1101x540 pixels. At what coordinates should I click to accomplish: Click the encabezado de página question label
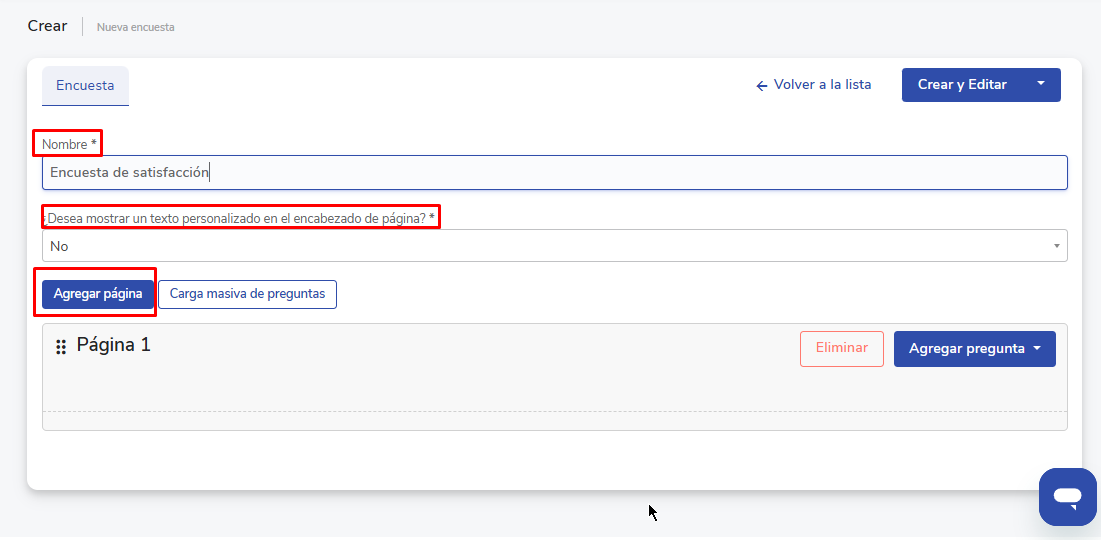pos(240,217)
